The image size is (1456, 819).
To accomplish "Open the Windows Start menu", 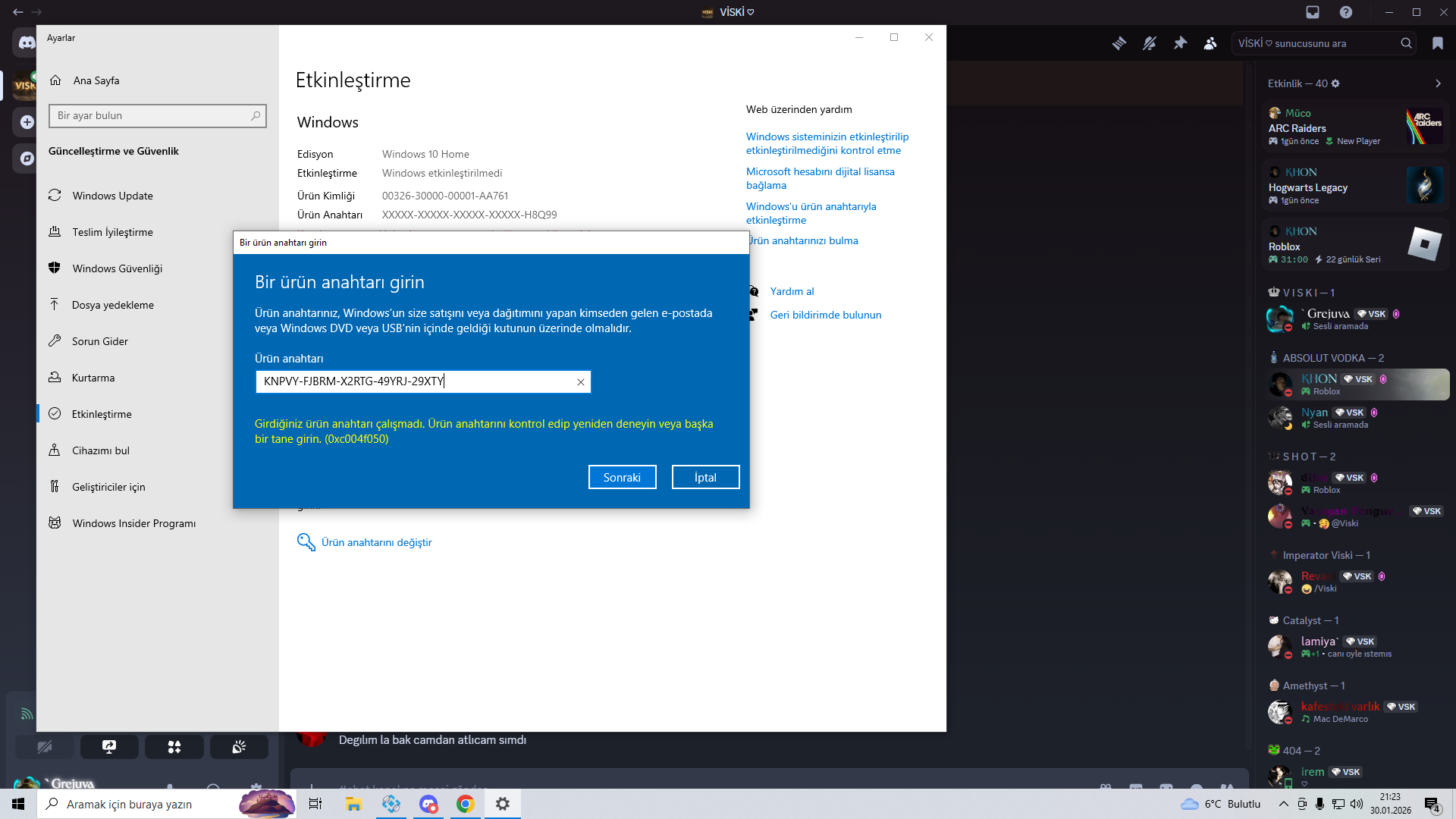I will coord(18,804).
